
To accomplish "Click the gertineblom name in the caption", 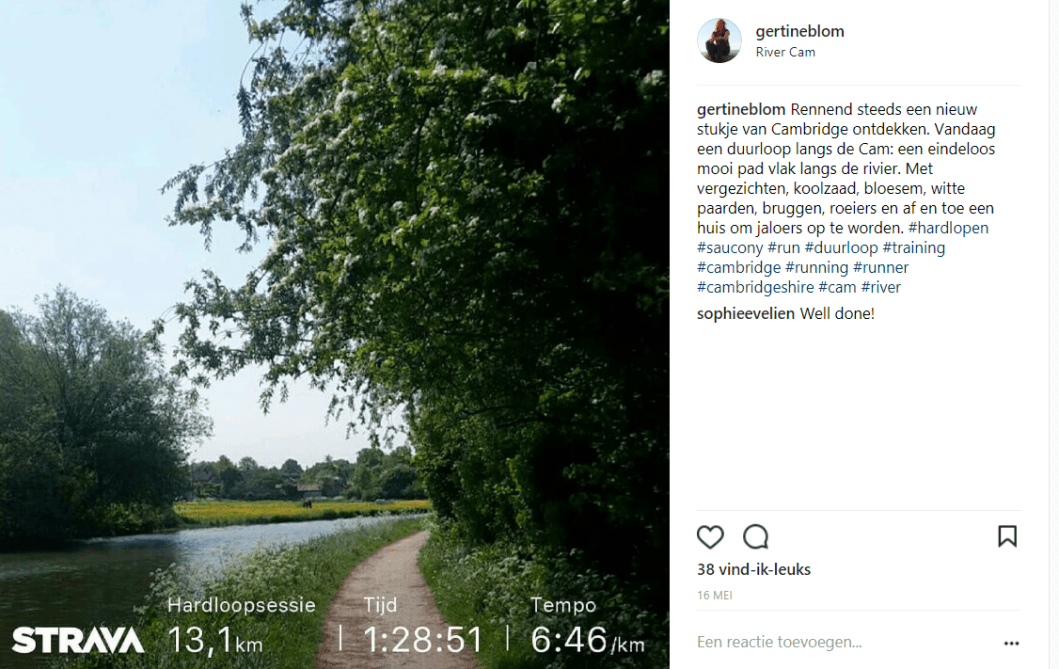I will click(x=741, y=109).
